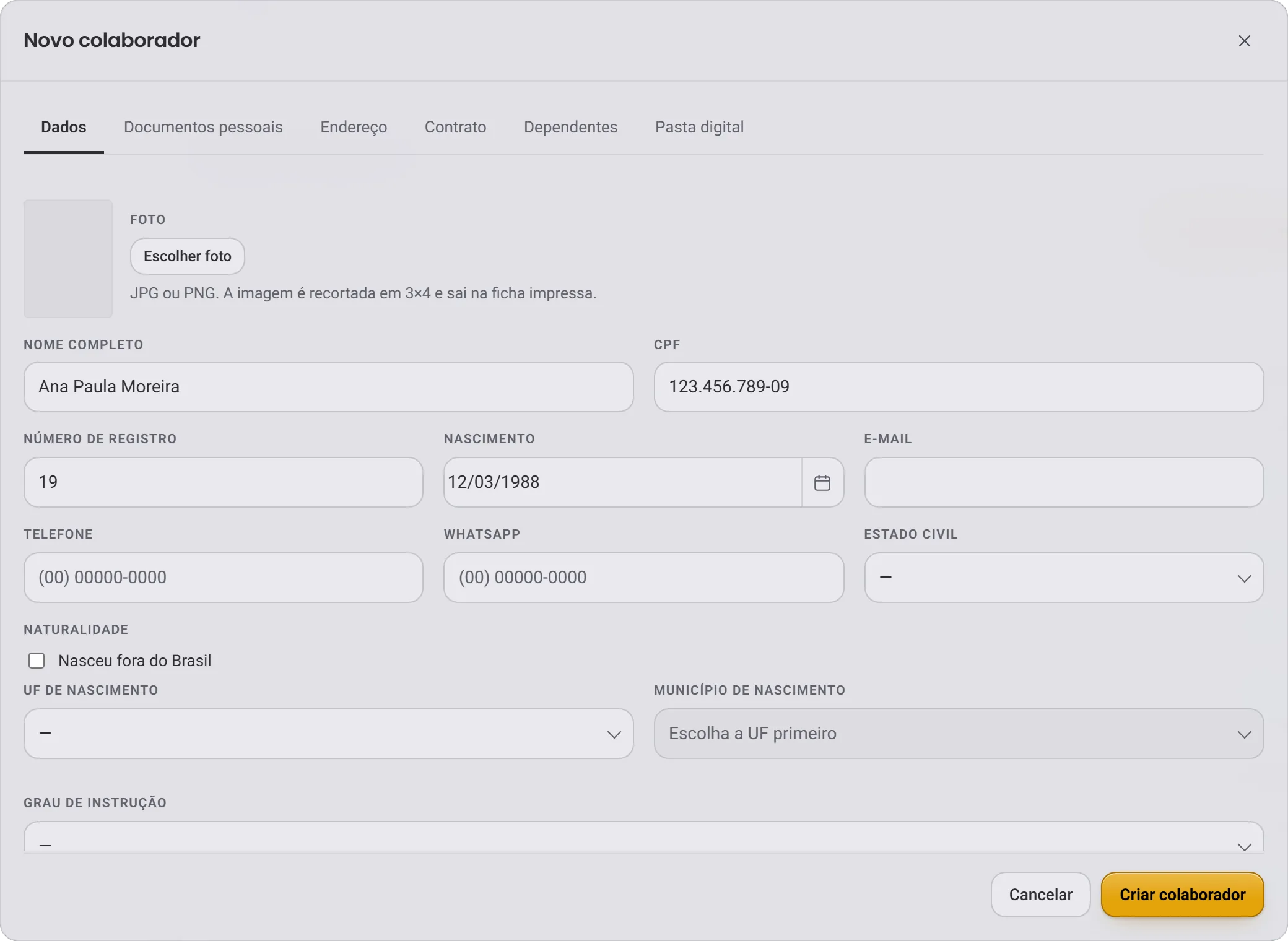Click the Criar colaborador button
1288x941 pixels.
1182,895
